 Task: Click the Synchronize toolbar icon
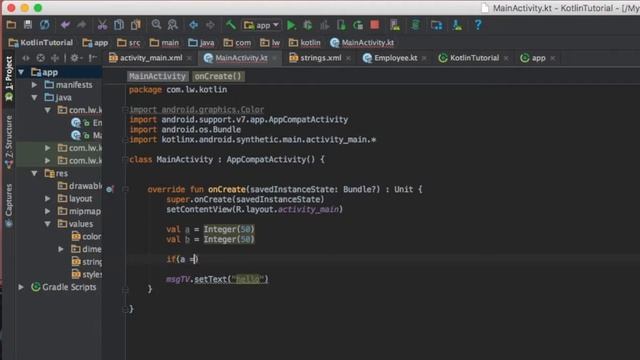pyautogui.click(x=44, y=25)
